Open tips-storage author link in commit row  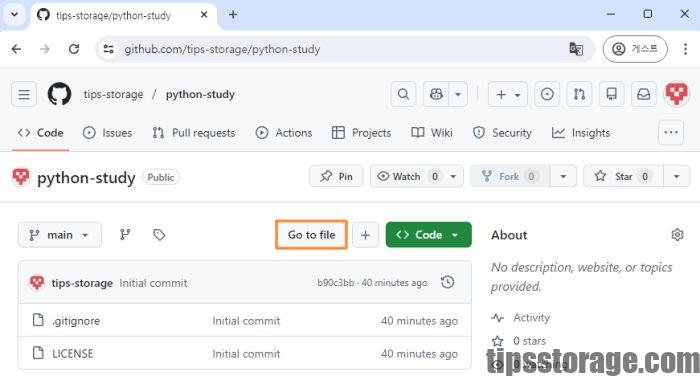(82, 283)
